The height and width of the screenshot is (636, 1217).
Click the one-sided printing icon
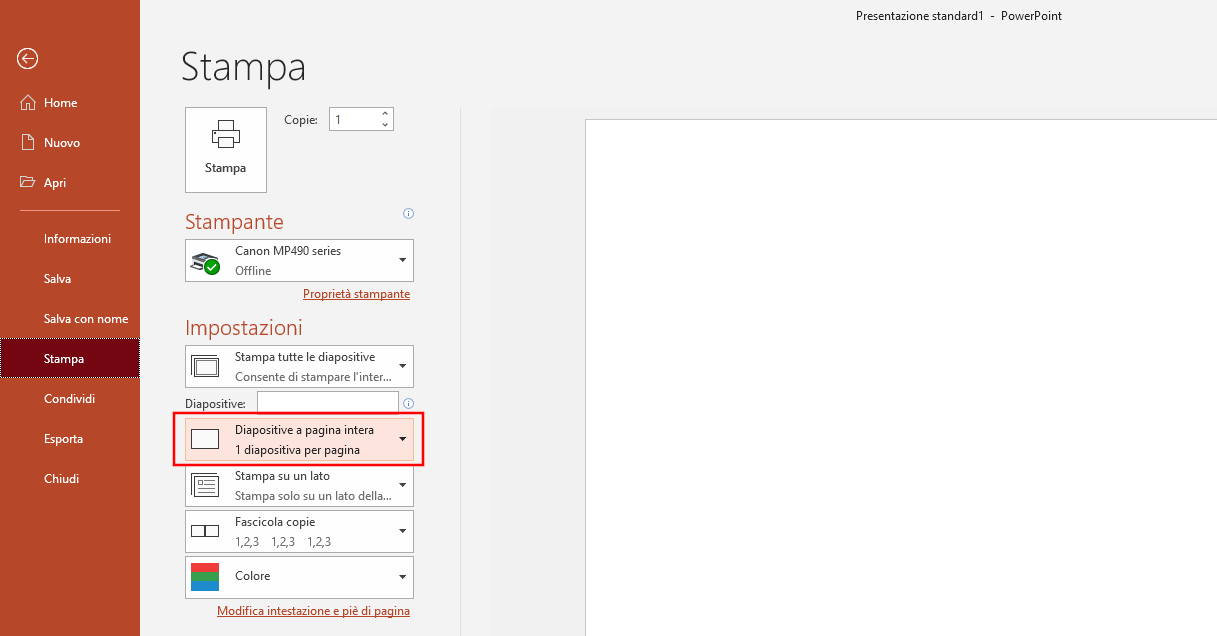tap(205, 486)
